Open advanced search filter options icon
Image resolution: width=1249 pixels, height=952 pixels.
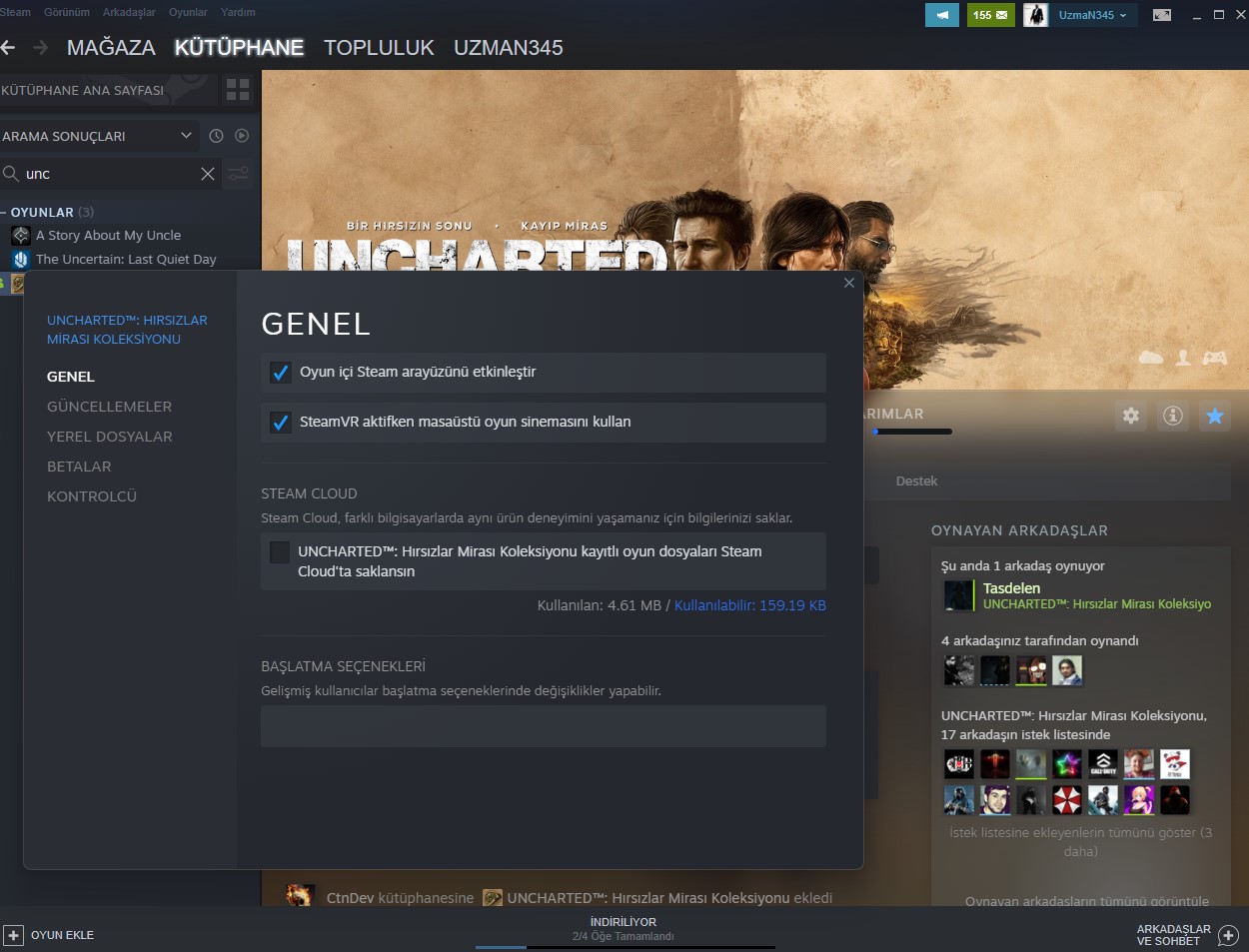(x=238, y=174)
